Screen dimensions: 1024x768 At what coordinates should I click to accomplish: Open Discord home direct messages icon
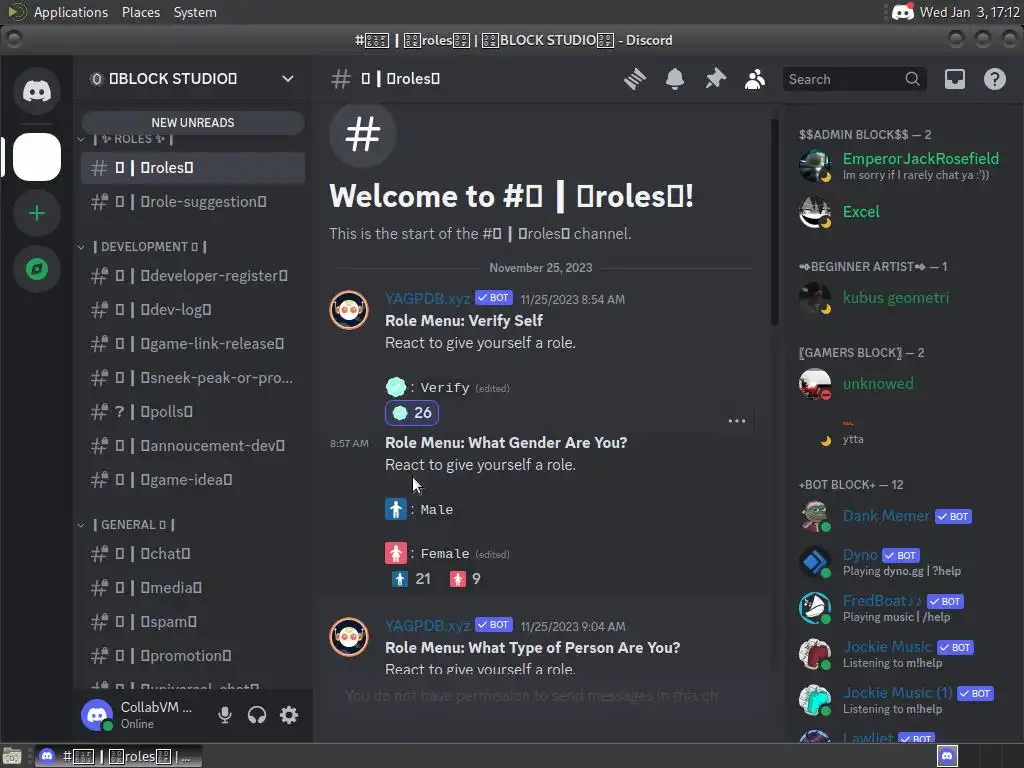(37, 91)
